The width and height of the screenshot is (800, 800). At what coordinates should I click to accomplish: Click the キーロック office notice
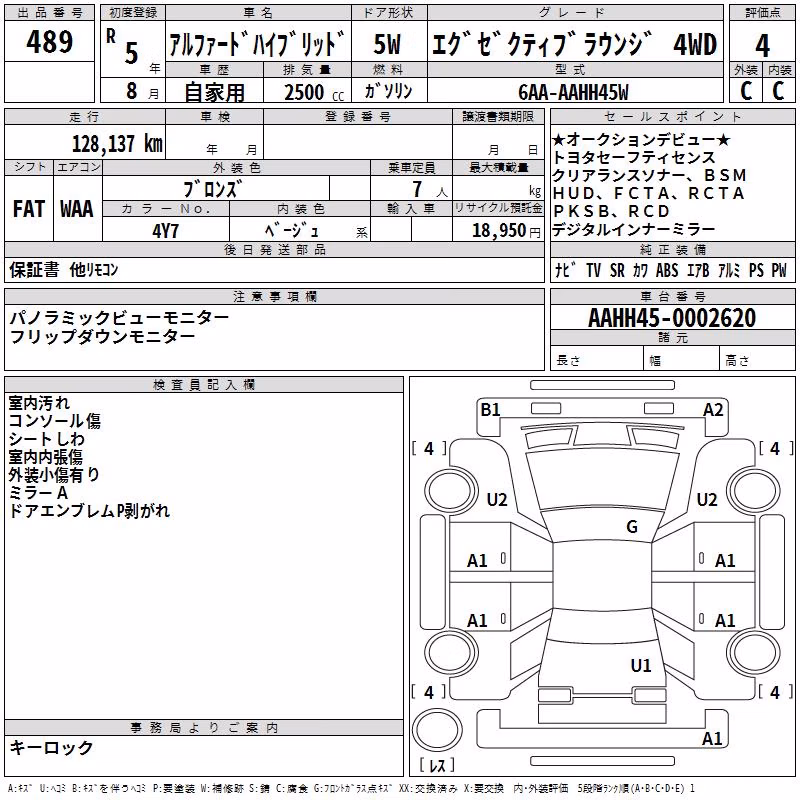[52, 747]
